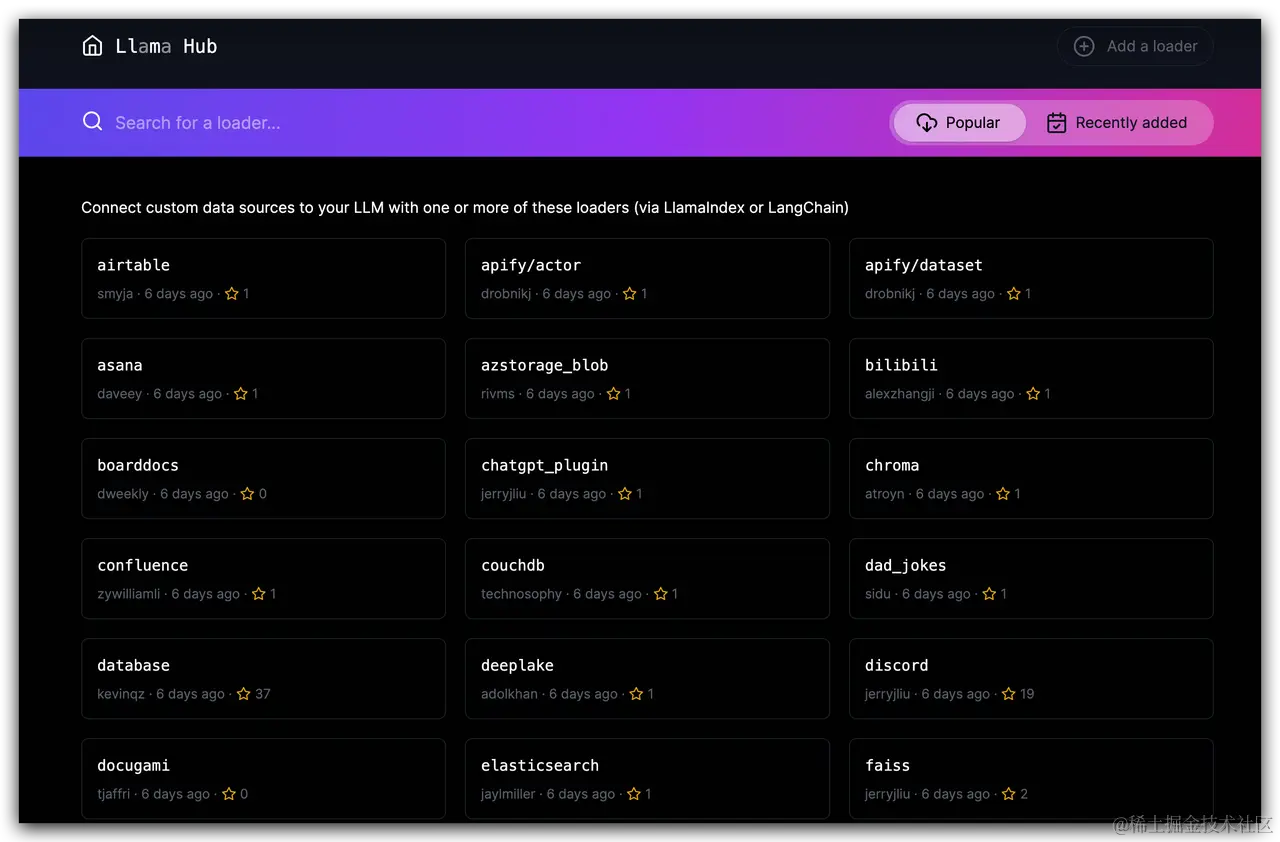Click the Llama Hub home icon
This screenshot has width=1280, height=842.
[x=92, y=46]
